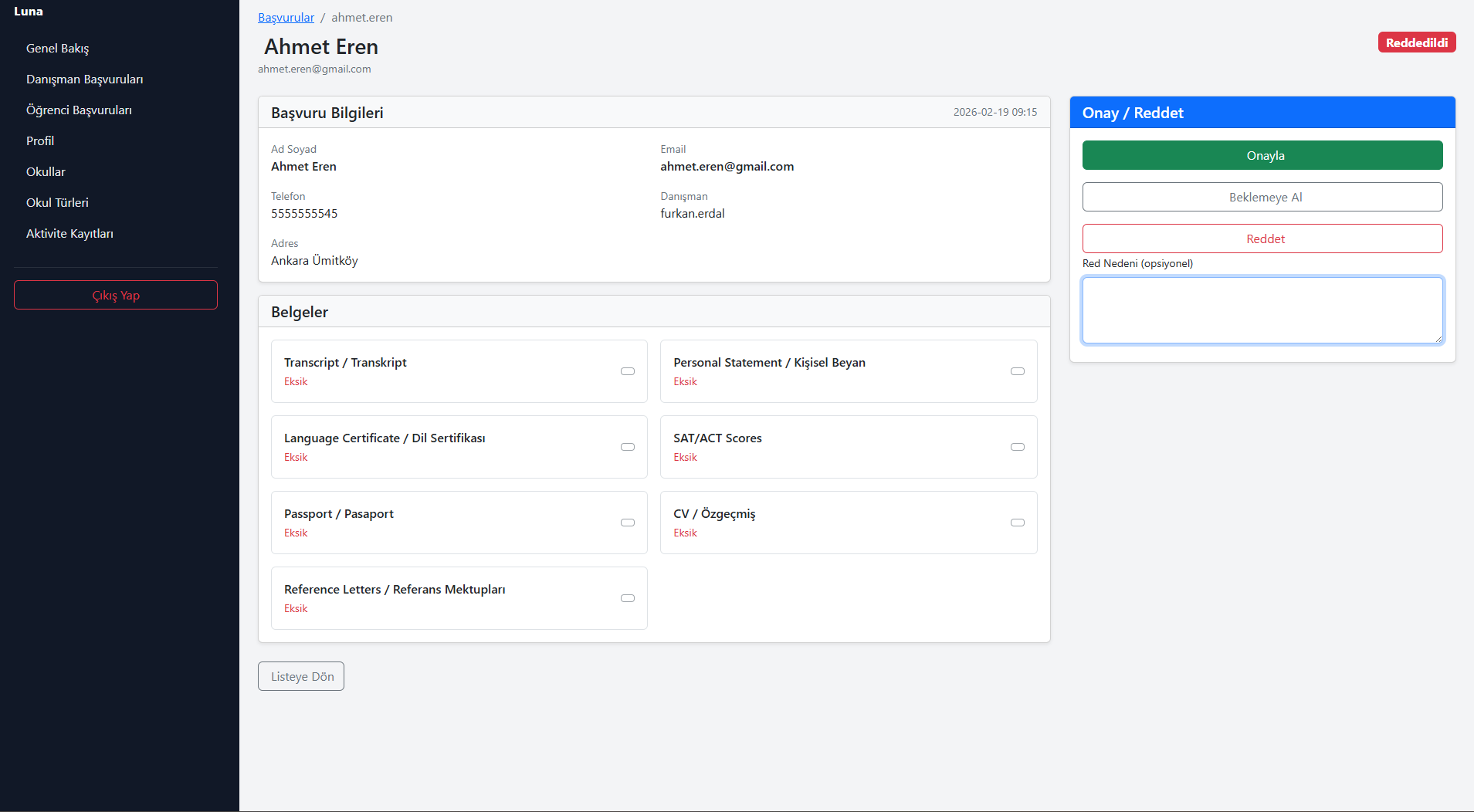View Aktivite Kayıtları
Image resolution: width=1474 pixels, height=812 pixels.
click(69, 233)
